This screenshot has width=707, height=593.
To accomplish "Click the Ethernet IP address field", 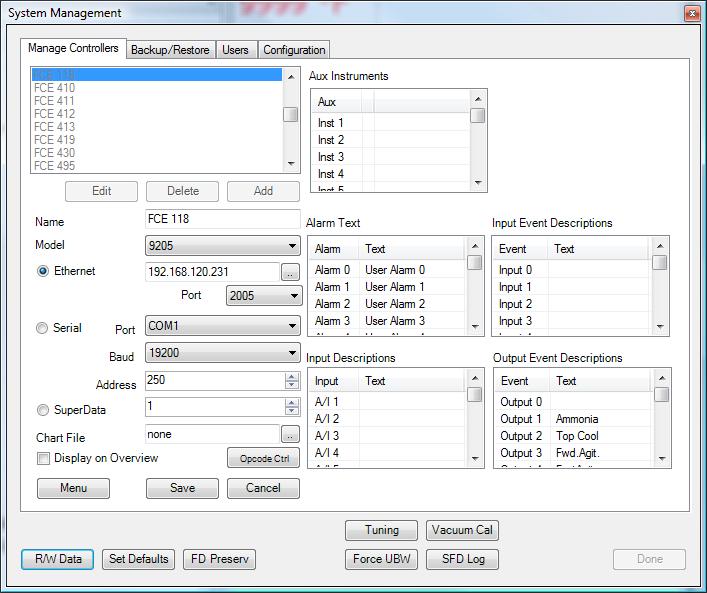I will (212, 272).
